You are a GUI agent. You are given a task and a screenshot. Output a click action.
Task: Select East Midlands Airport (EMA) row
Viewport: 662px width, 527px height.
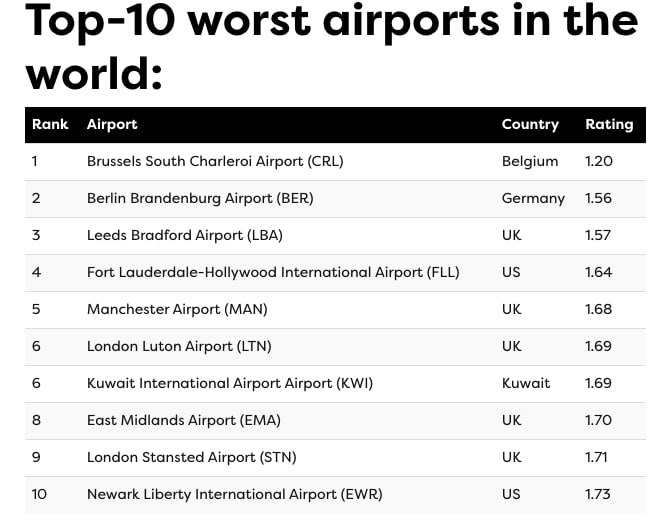184,420
